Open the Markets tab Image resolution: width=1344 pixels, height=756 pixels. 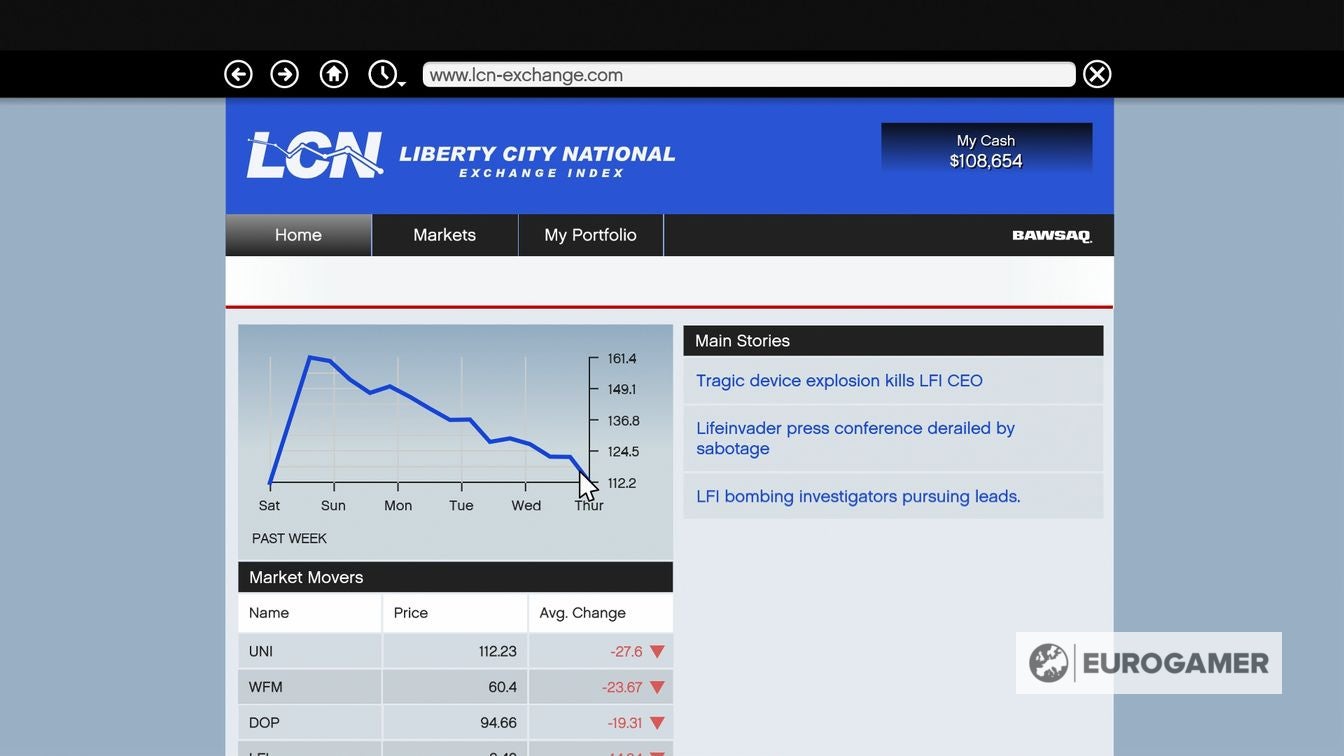445,235
